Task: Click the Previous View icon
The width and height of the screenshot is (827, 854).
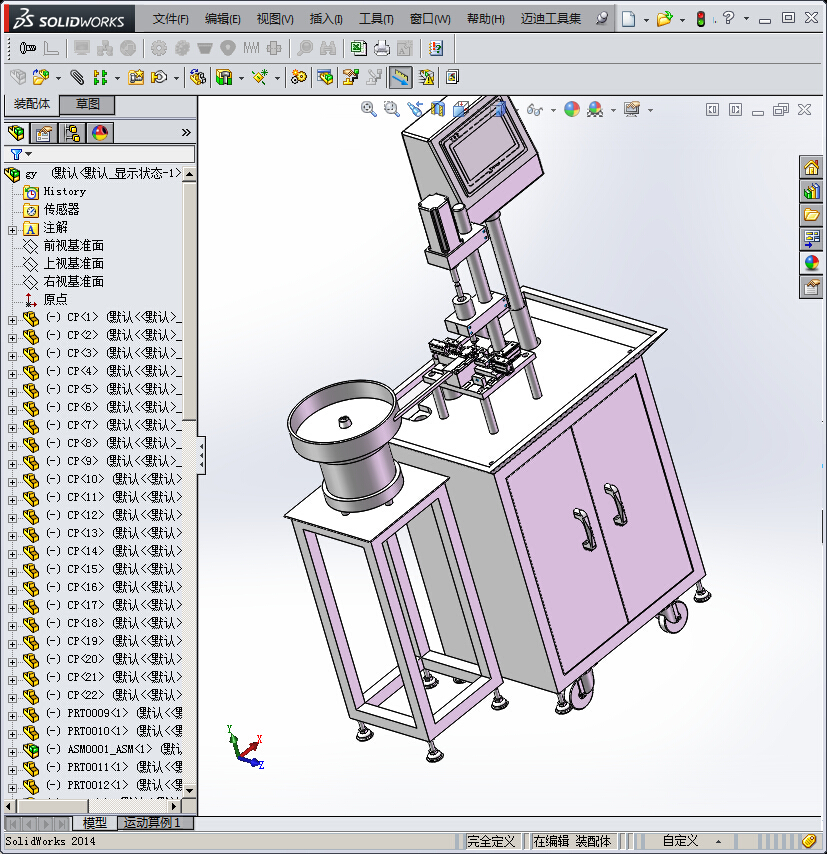Action: (415, 109)
